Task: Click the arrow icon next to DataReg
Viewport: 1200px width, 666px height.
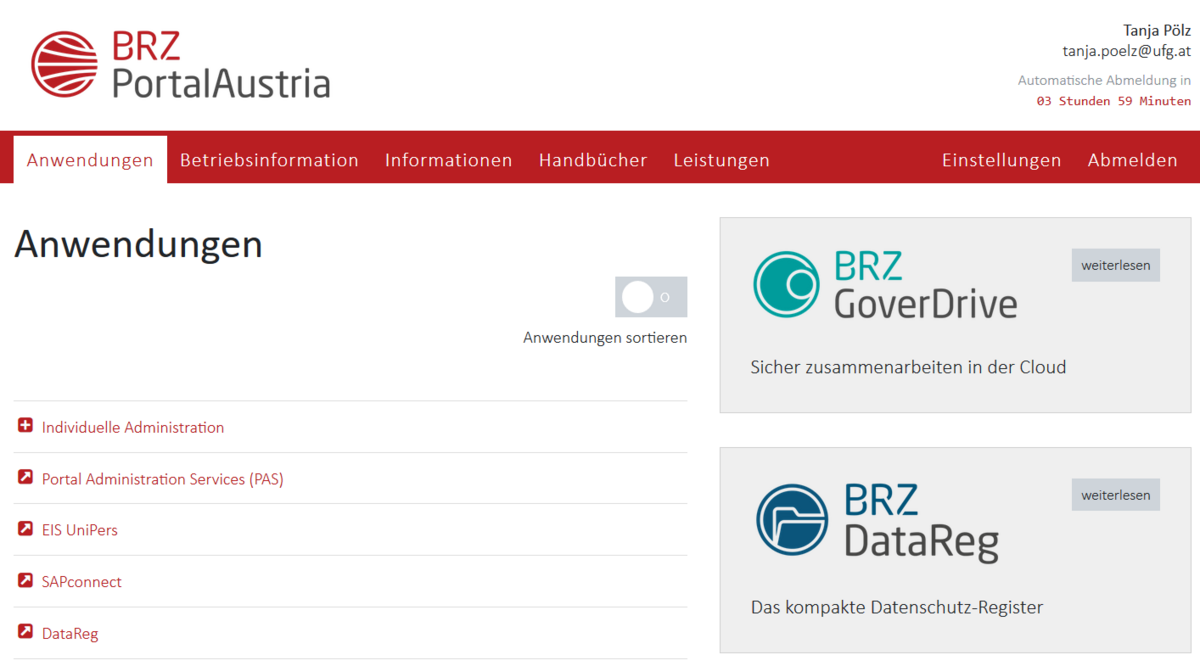Action: point(26,632)
